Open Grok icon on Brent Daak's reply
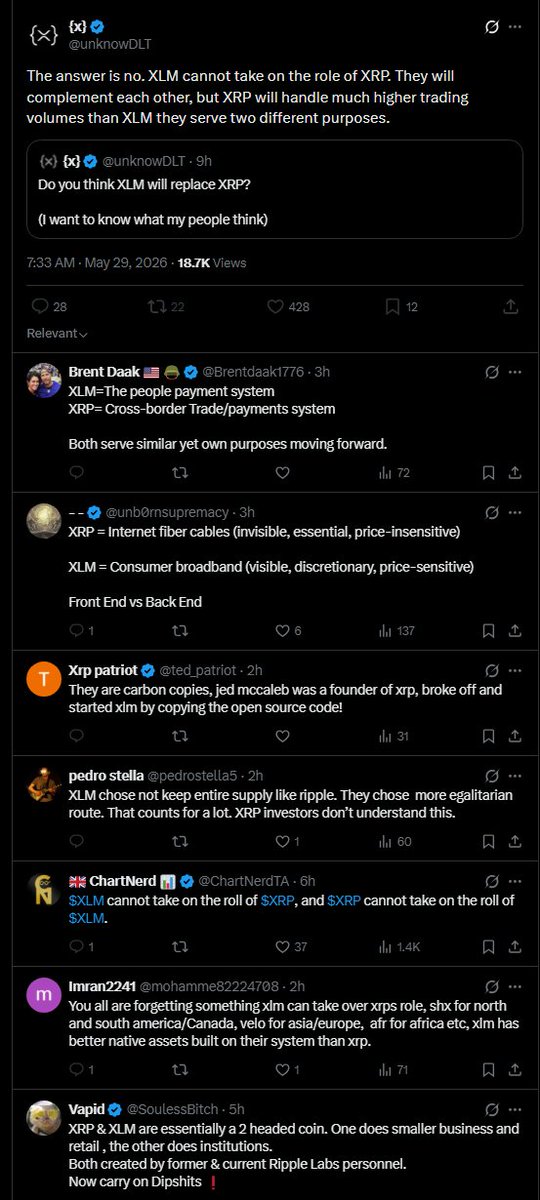 (491, 372)
